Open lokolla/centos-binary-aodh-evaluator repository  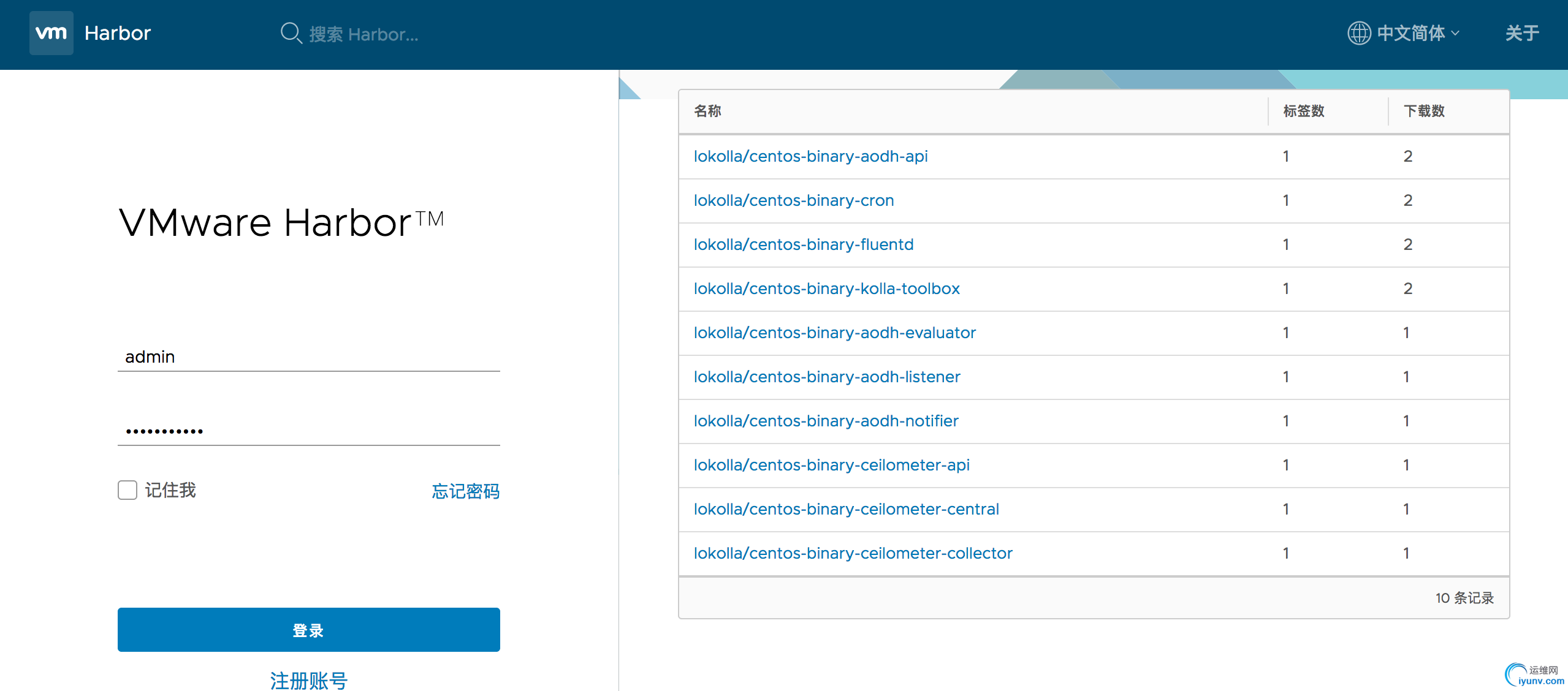pyautogui.click(x=835, y=333)
